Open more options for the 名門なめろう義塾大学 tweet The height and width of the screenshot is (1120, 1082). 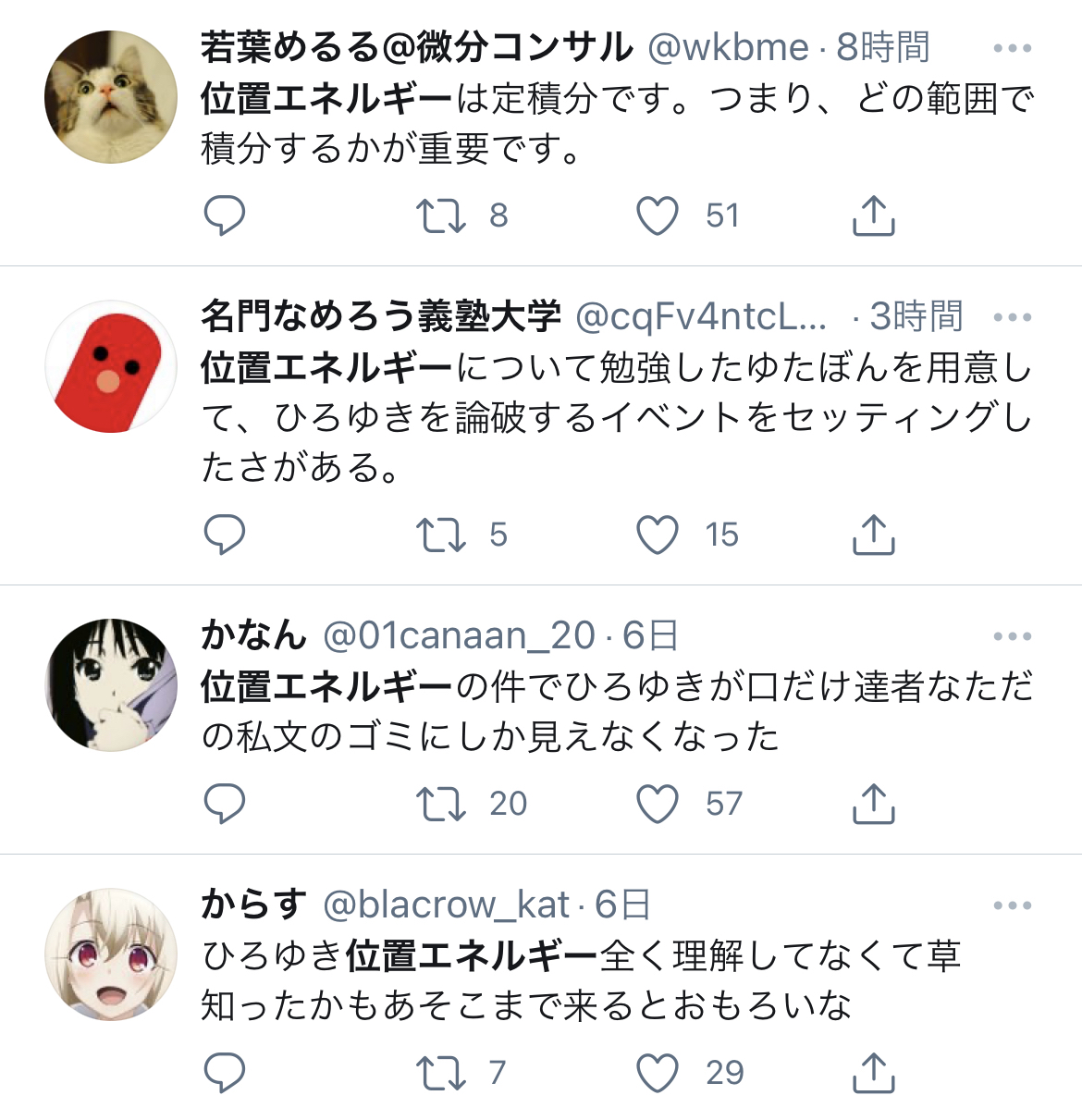coord(1013,317)
